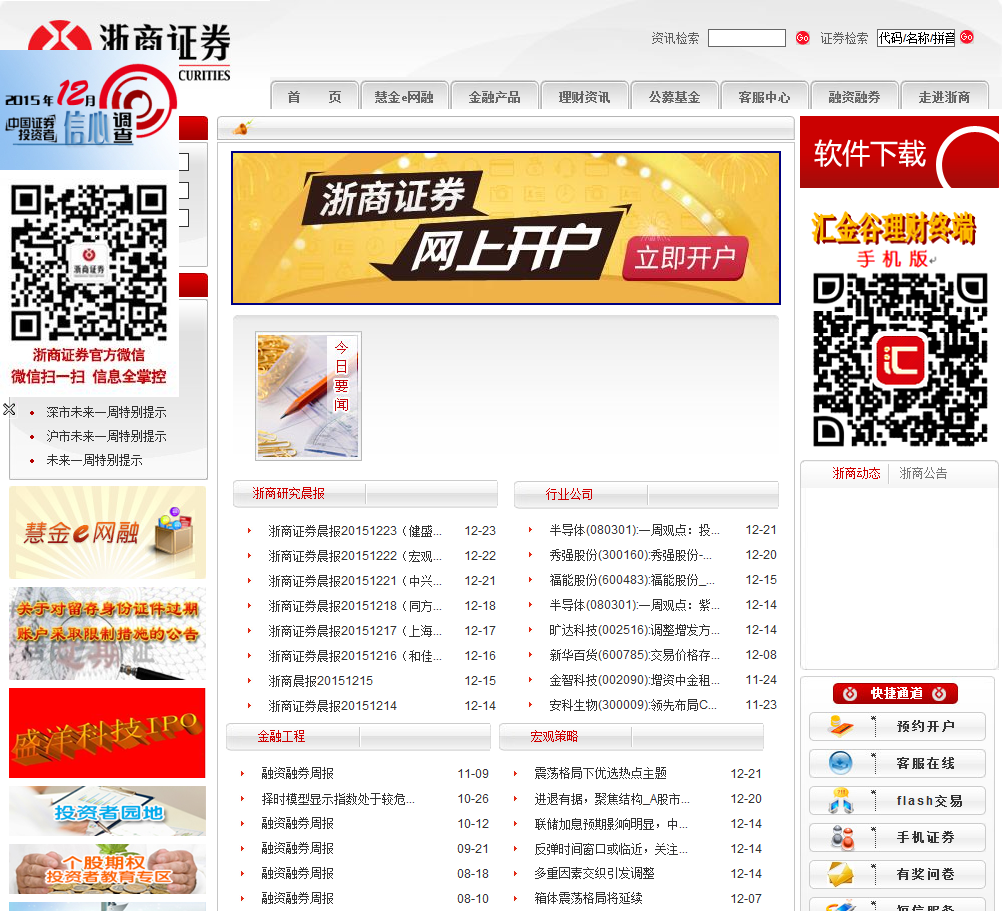Open 多重因素交织引发调整 article
The width and height of the screenshot is (1002, 911).
point(594,873)
